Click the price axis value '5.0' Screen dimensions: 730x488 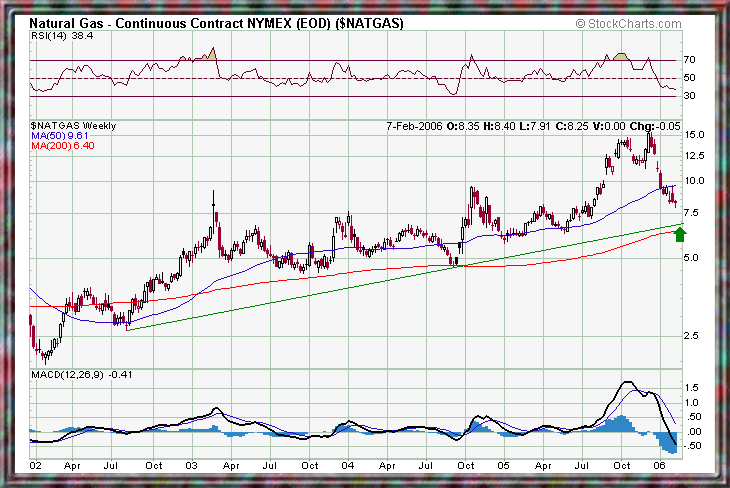691,258
